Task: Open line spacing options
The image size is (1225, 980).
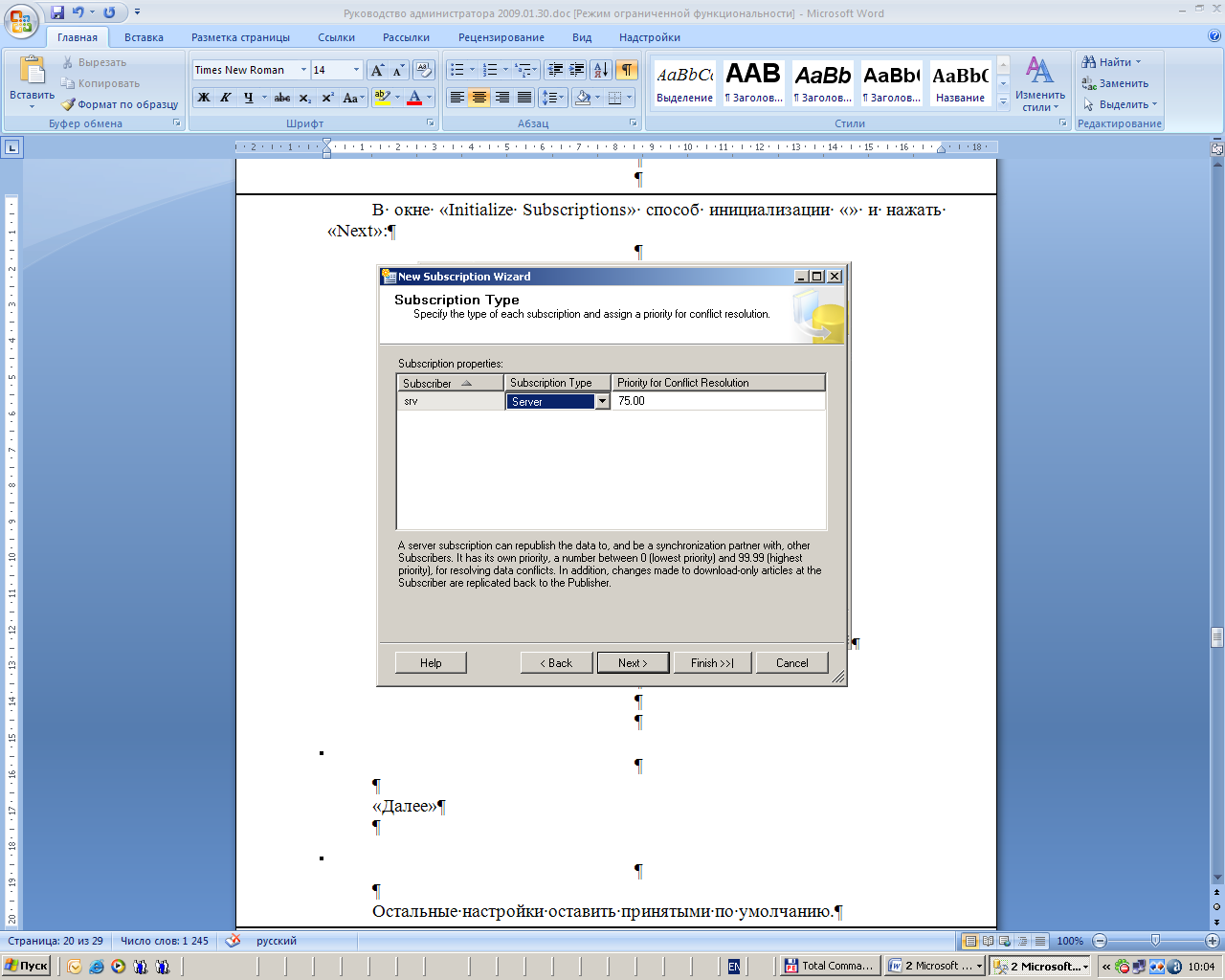Action: 553,98
